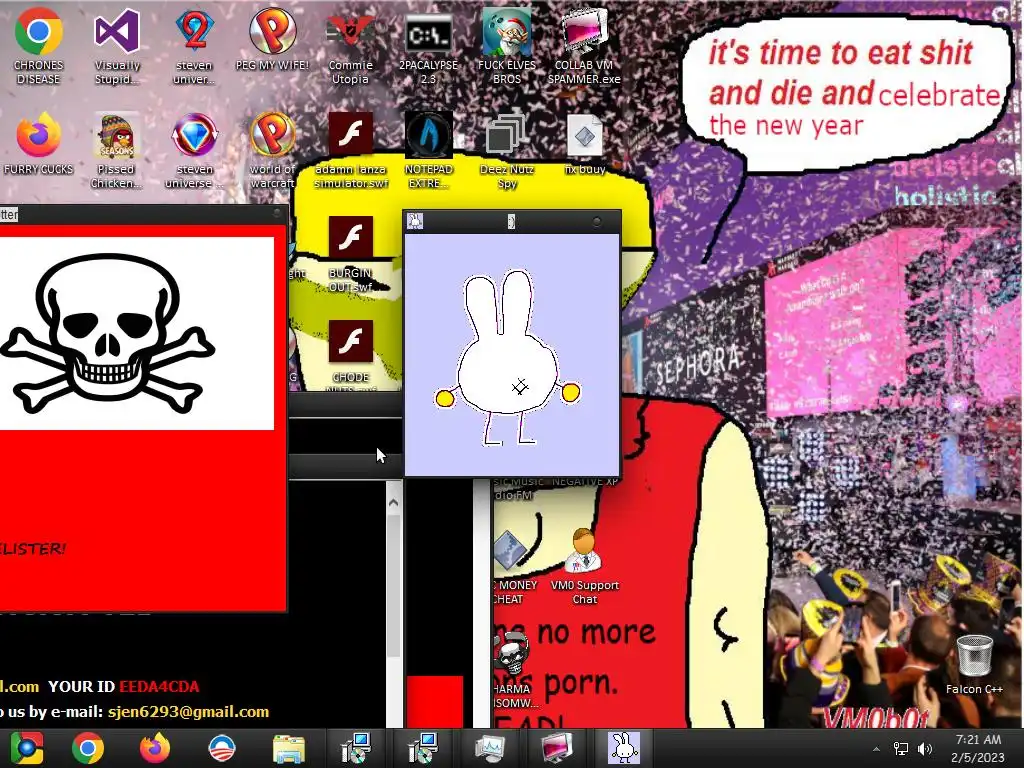Select the elf game icon beside COLLAB VM SPAMMER
This screenshot has height=768, width=1024.
[x=507, y=46]
